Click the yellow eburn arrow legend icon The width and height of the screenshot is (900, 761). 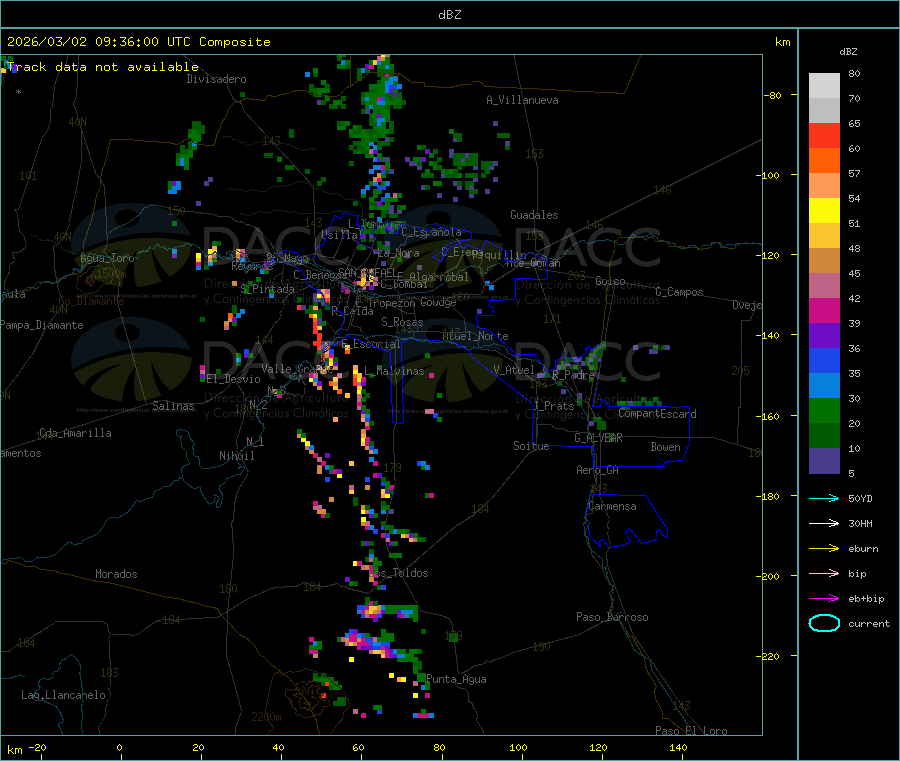click(824, 549)
